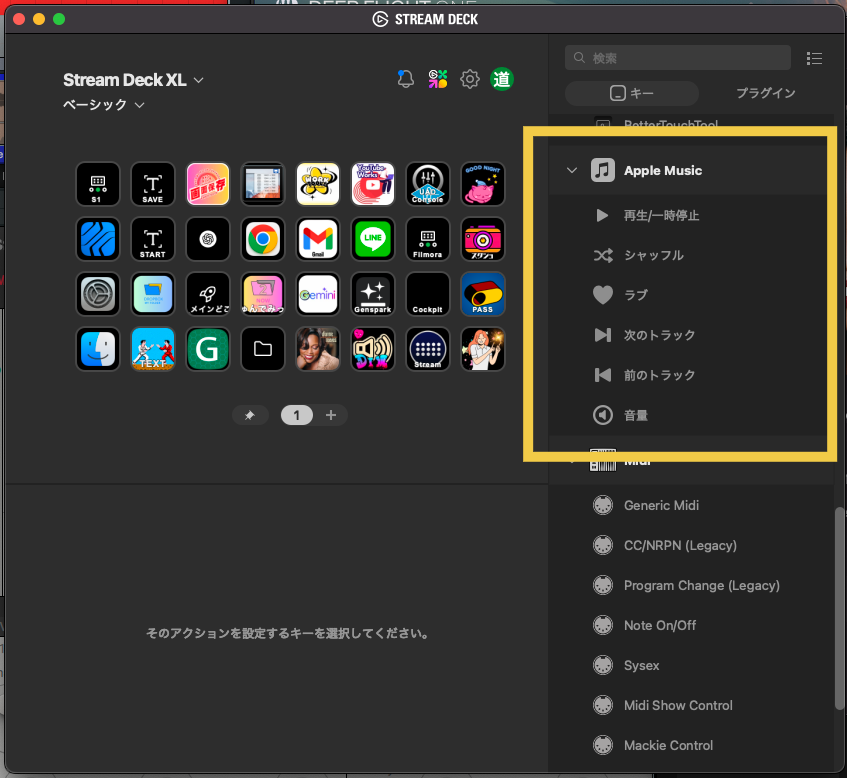Open the Stream Deck XL device dropdown
Screen dimensions: 847x778
133,80
